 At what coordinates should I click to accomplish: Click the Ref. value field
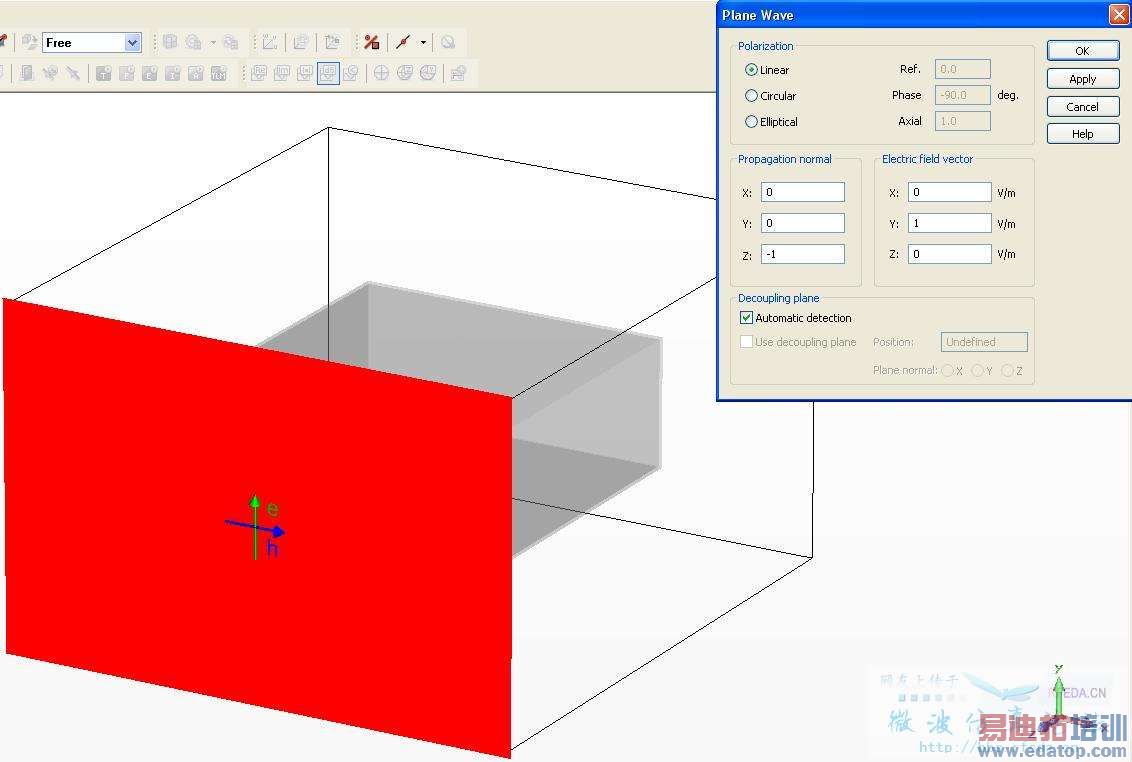[963, 69]
